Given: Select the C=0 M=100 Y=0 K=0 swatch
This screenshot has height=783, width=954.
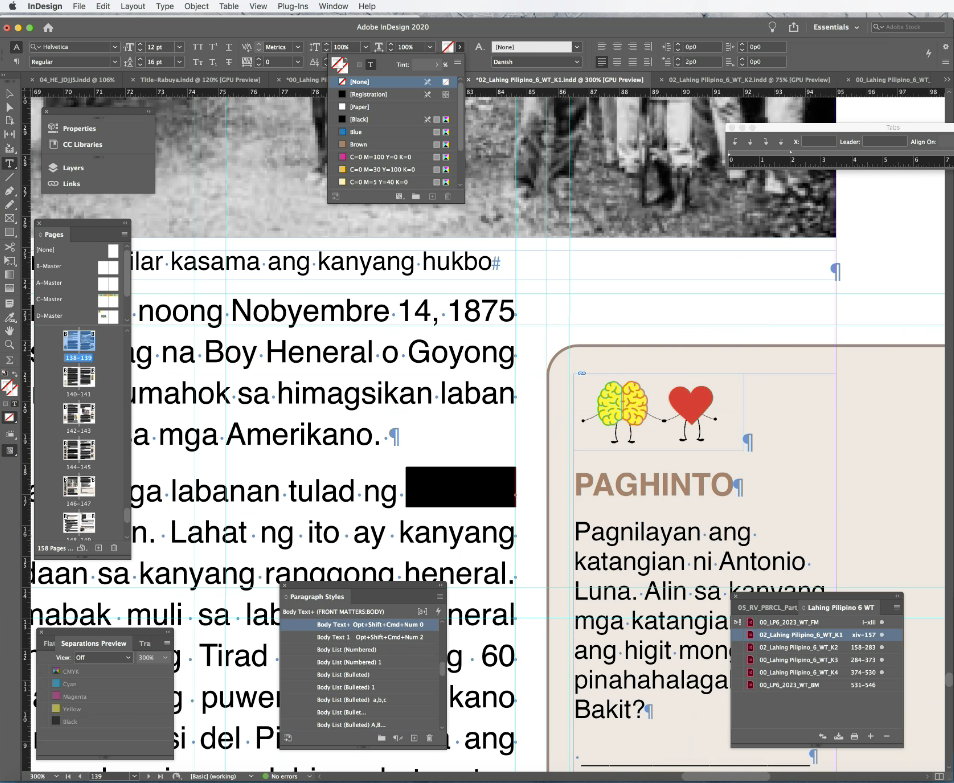Looking at the screenshot, I should 394,157.
